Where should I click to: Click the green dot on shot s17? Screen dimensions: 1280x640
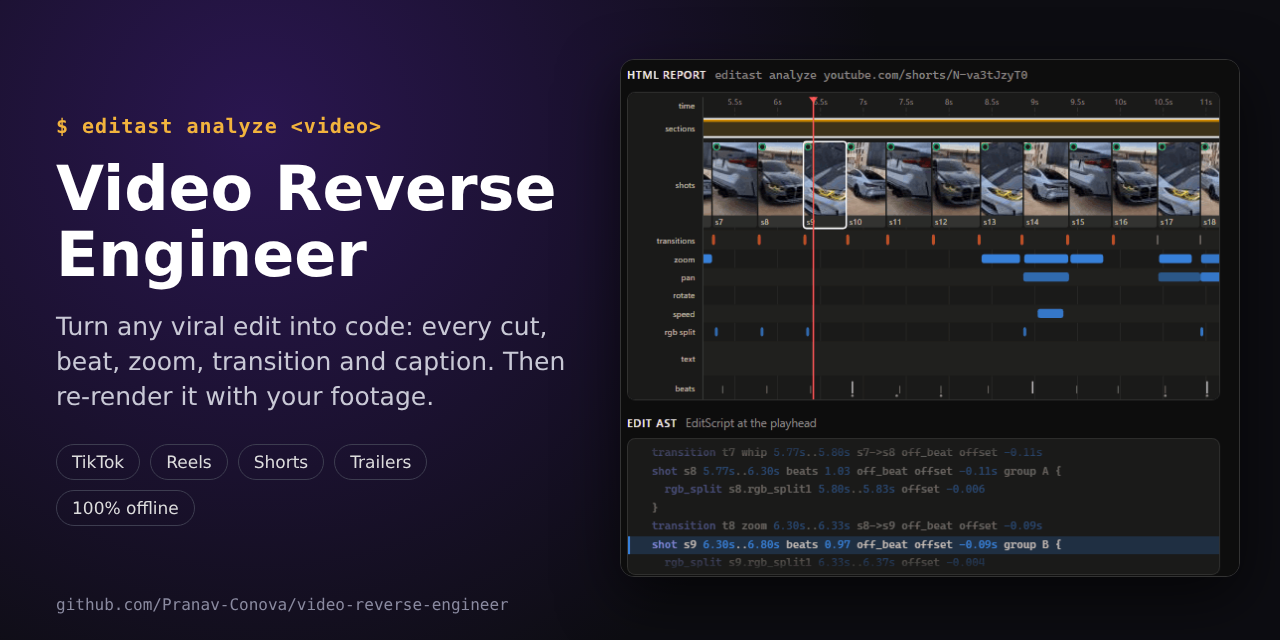coord(1162,146)
